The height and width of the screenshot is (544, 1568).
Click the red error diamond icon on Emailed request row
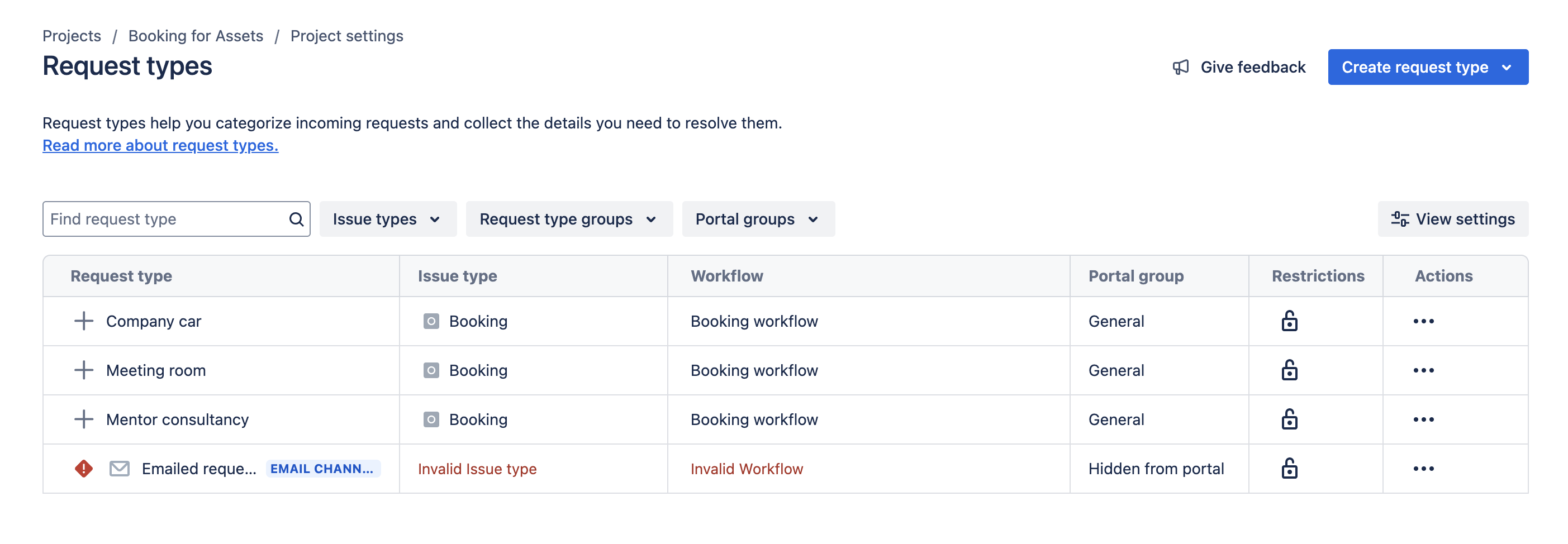click(x=83, y=469)
